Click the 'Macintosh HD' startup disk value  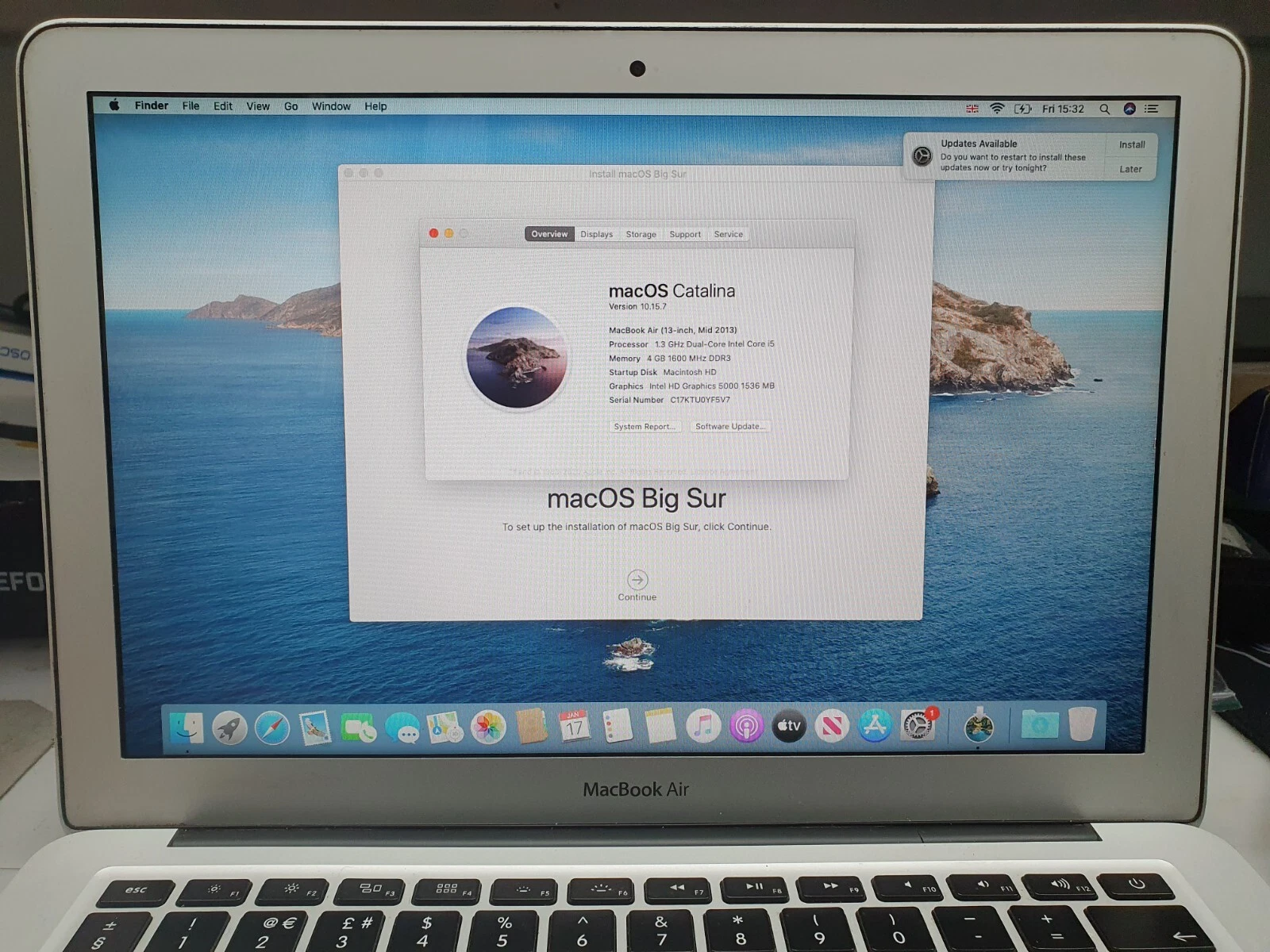[690, 372]
